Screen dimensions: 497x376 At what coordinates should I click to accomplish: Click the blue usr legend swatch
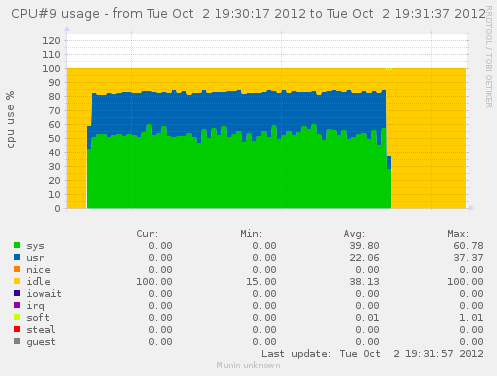17,257
